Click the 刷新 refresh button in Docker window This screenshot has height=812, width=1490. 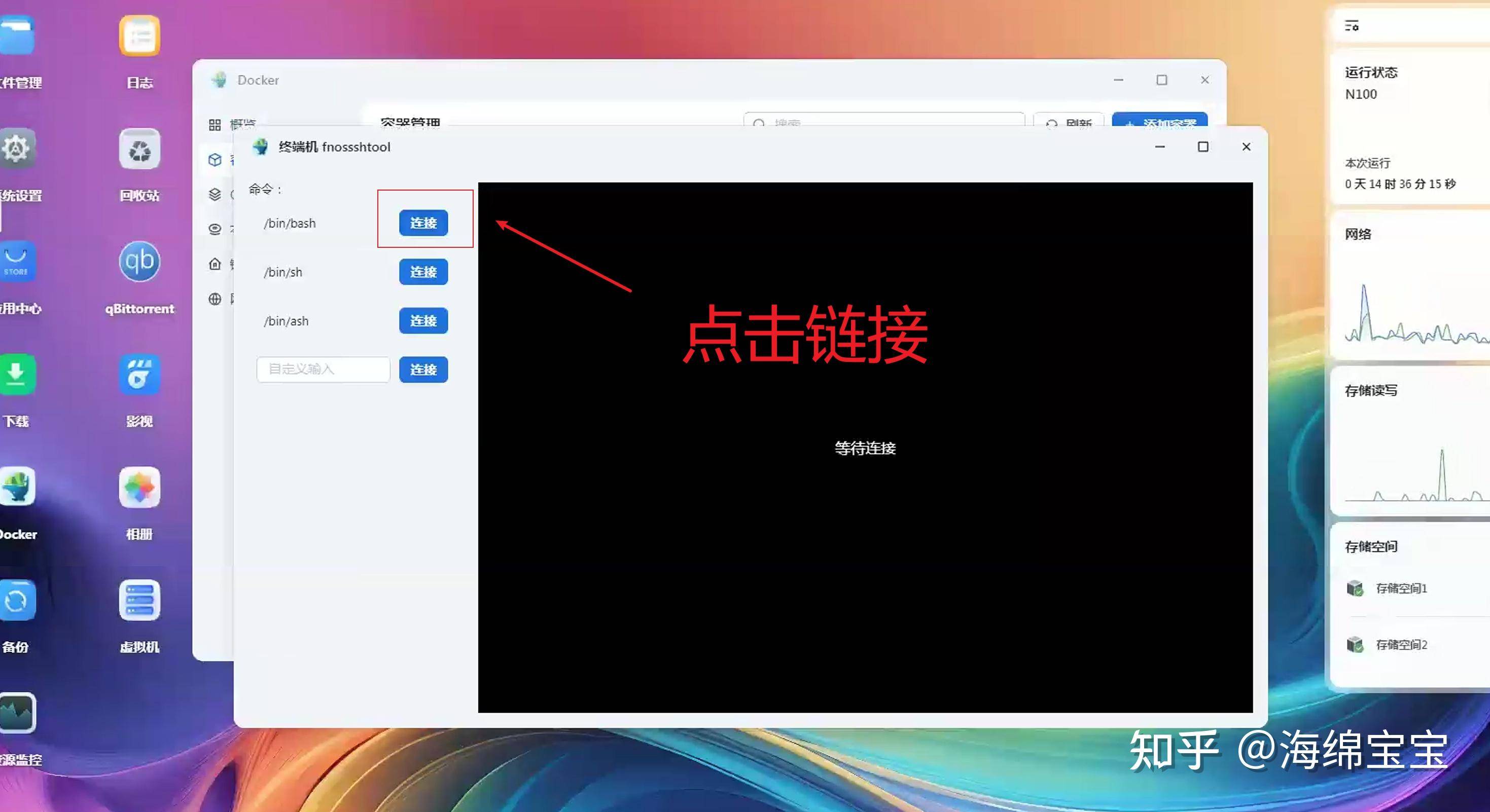[x=1069, y=120]
